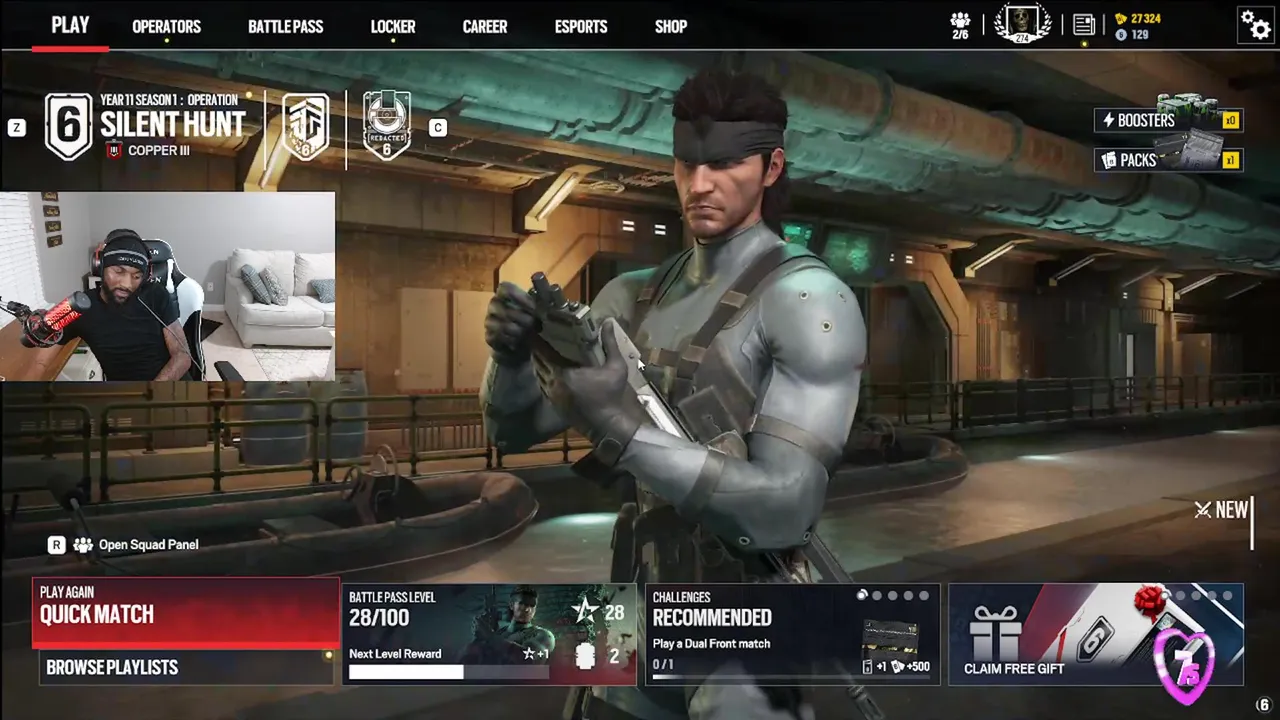Click the R6 credits coin icon

pyautogui.click(x=1121, y=35)
